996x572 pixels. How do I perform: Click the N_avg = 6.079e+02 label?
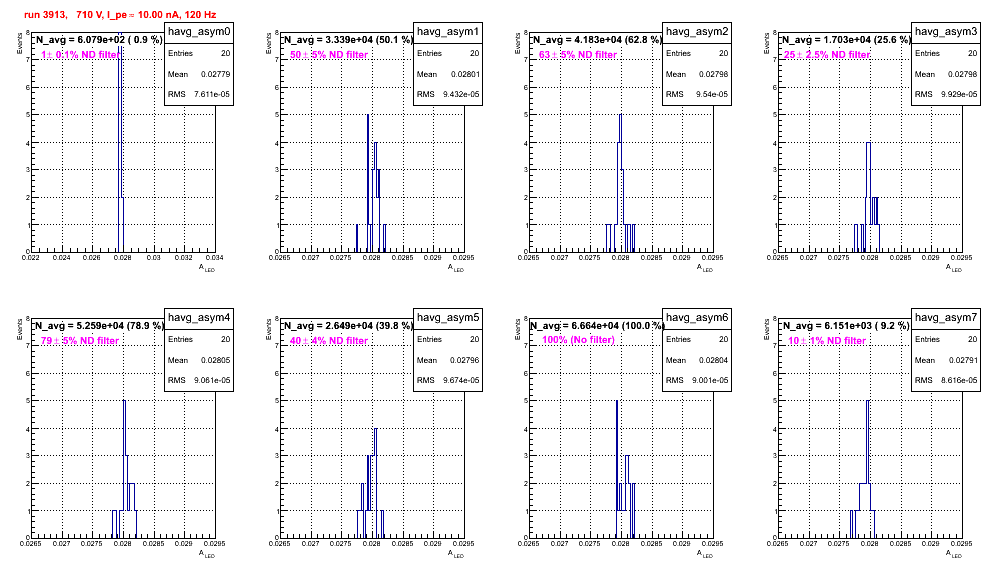pyautogui.click(x=98, y=40)
